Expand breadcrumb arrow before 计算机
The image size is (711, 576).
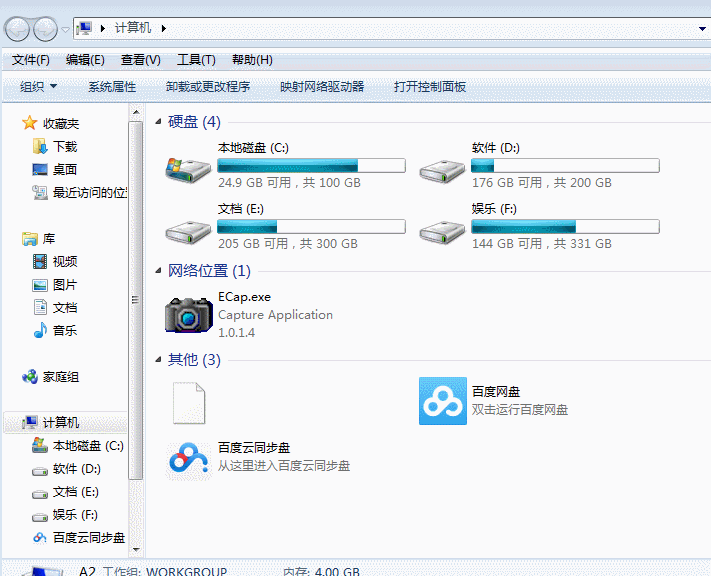[x=103, y=29]
